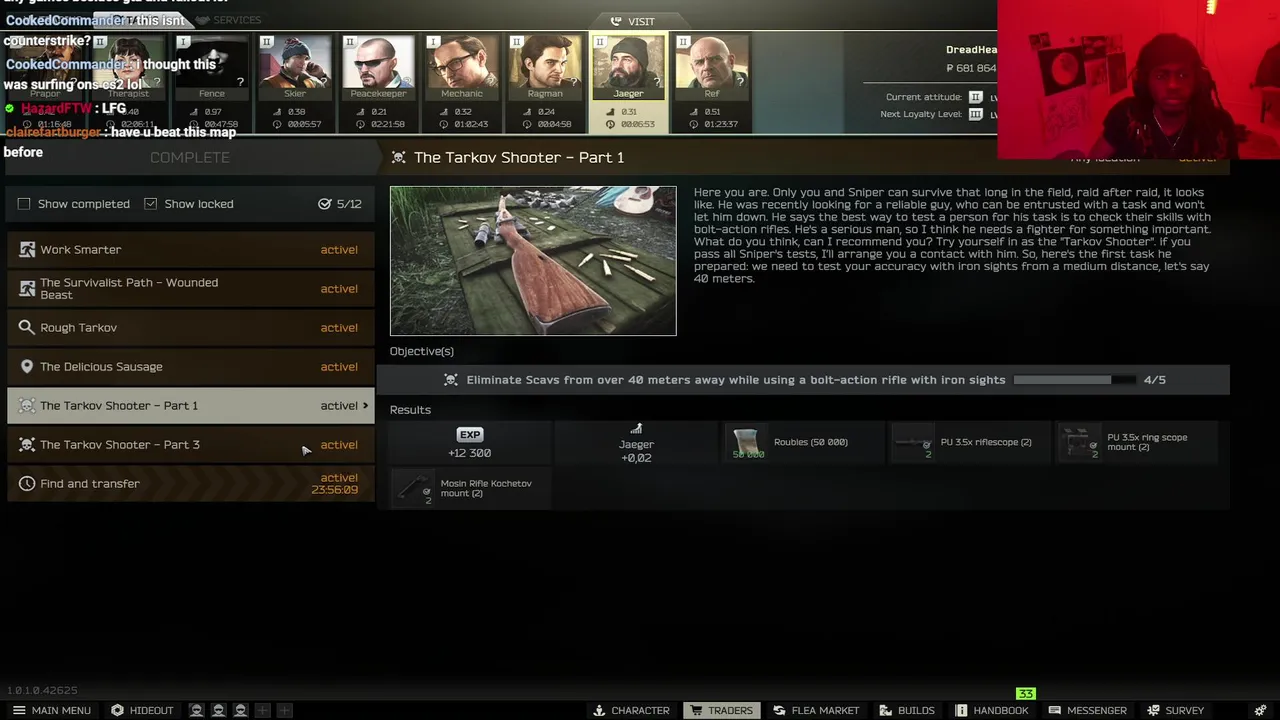Click the Results label

click(410, 410)
